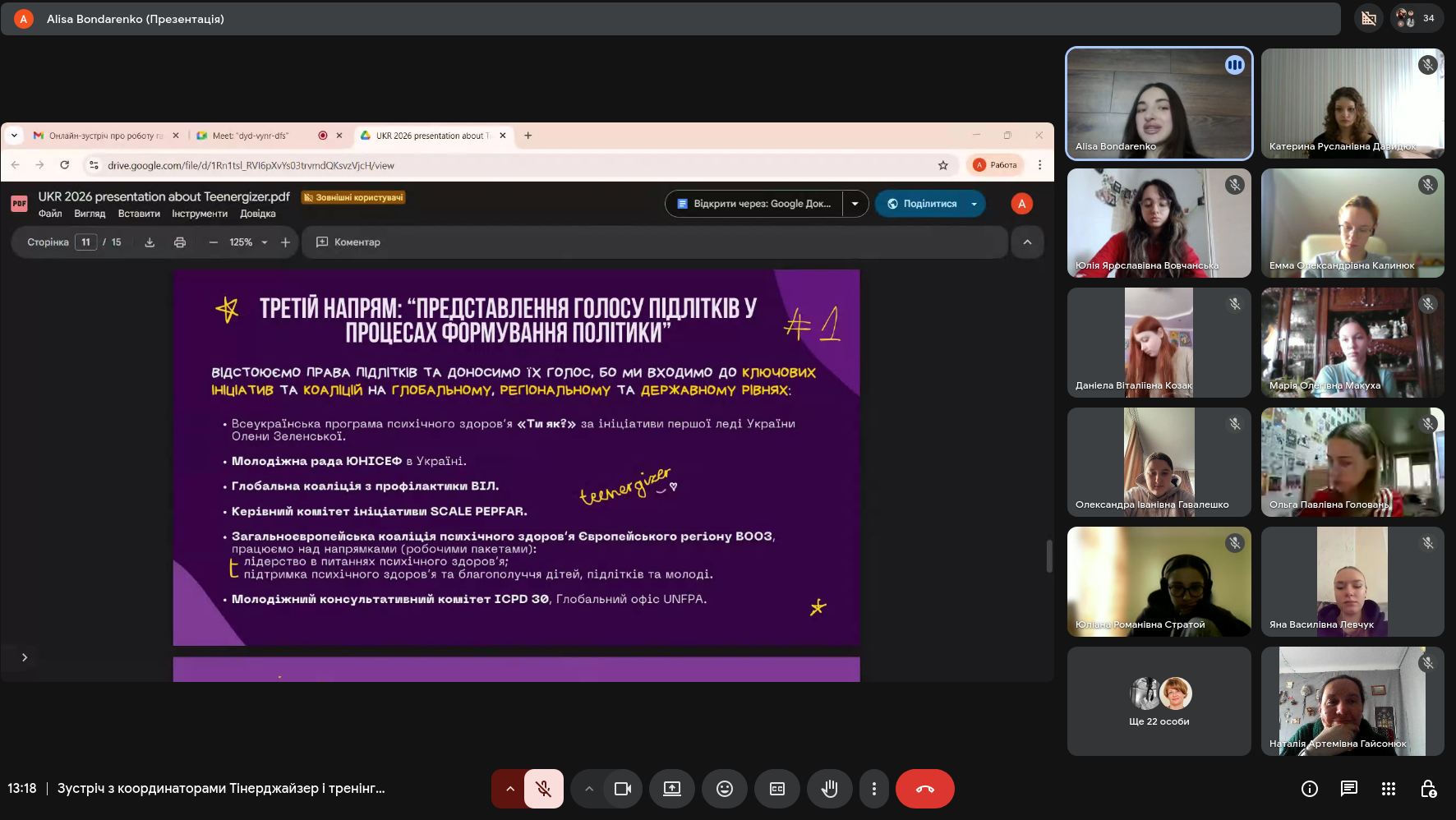This screenshot has width=1456, height=820.
Task: Open the Інструменти menu
Action: pyautogui.click(x=200, y=214)
